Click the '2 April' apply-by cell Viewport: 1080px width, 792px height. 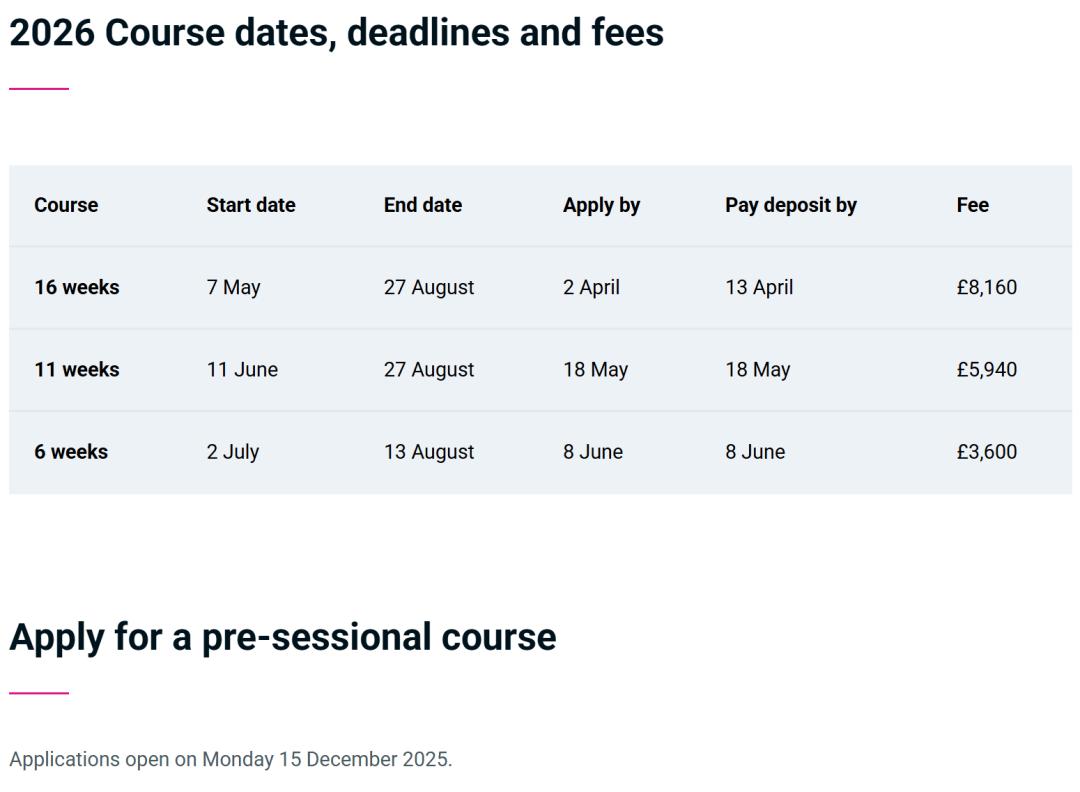click(591, 287)
